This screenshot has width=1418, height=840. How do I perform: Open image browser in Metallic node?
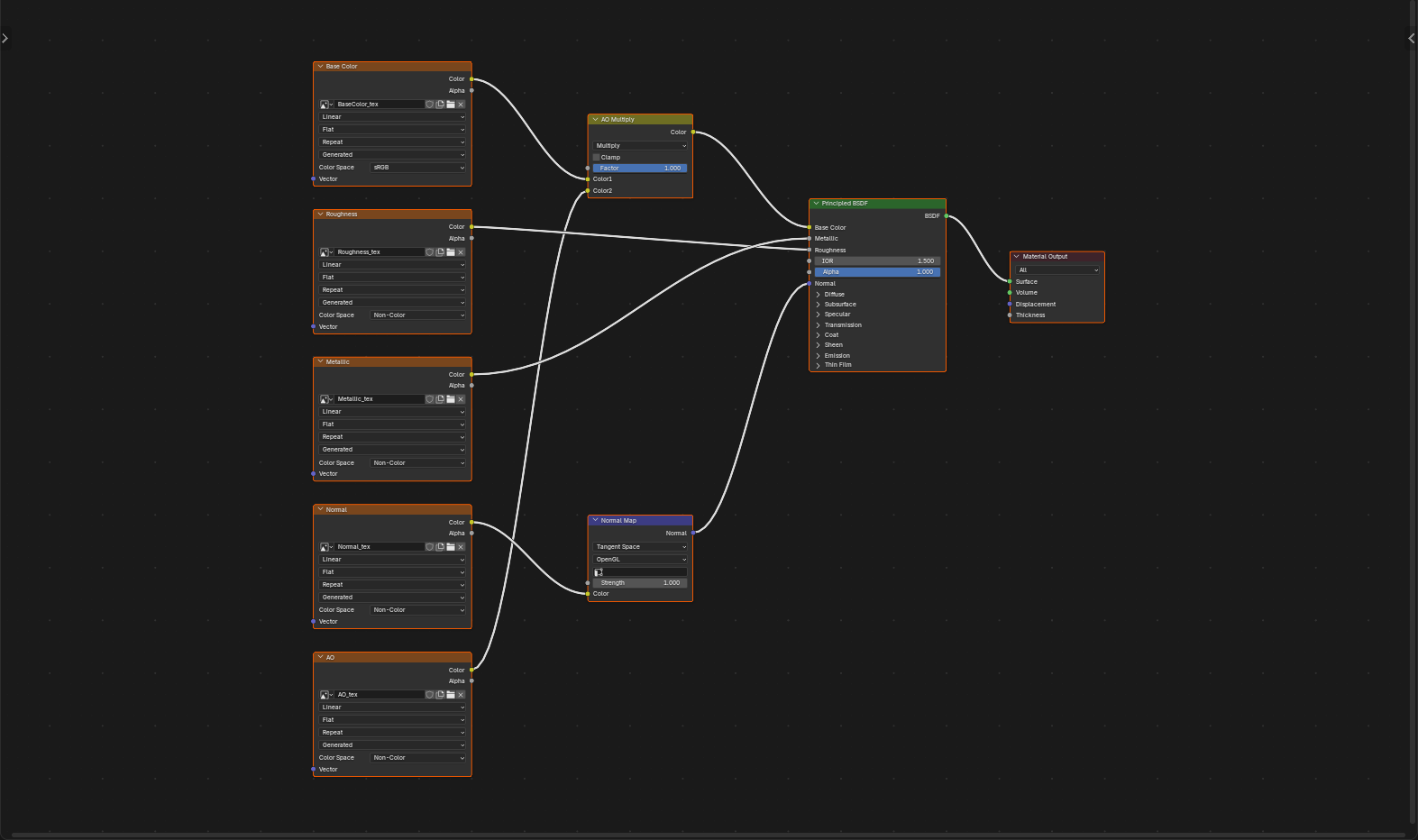coord(325,399)
